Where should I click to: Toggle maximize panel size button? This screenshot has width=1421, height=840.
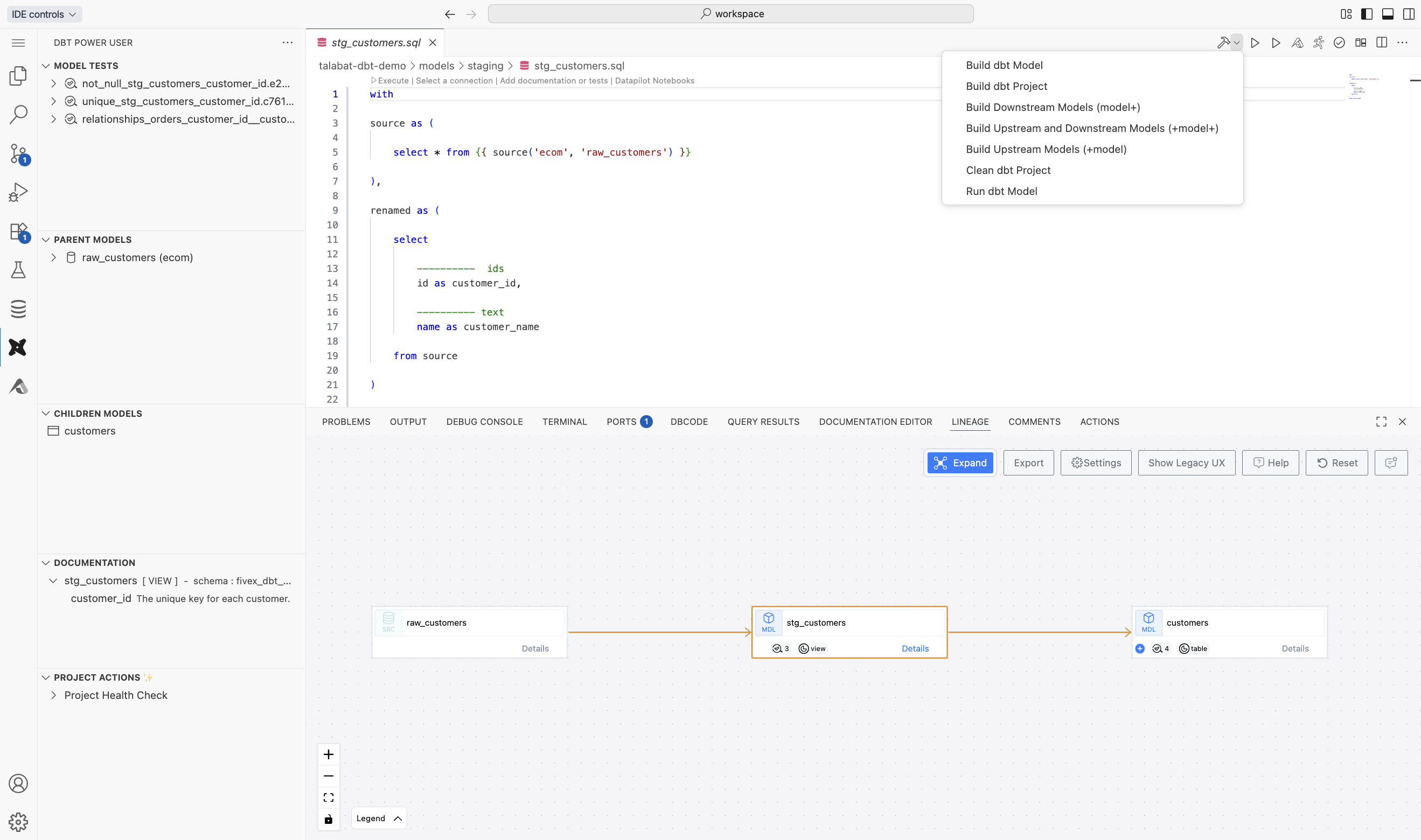[x=1381, y=422]
